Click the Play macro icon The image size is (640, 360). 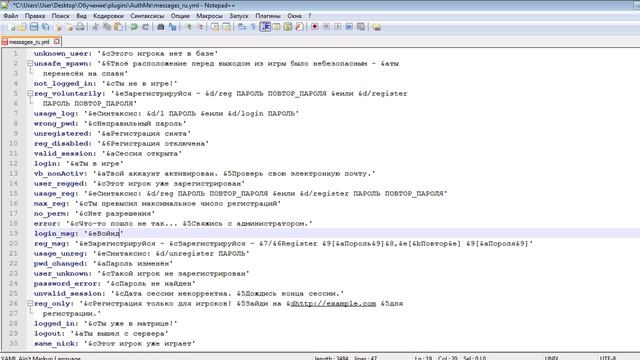coord(338,27)
